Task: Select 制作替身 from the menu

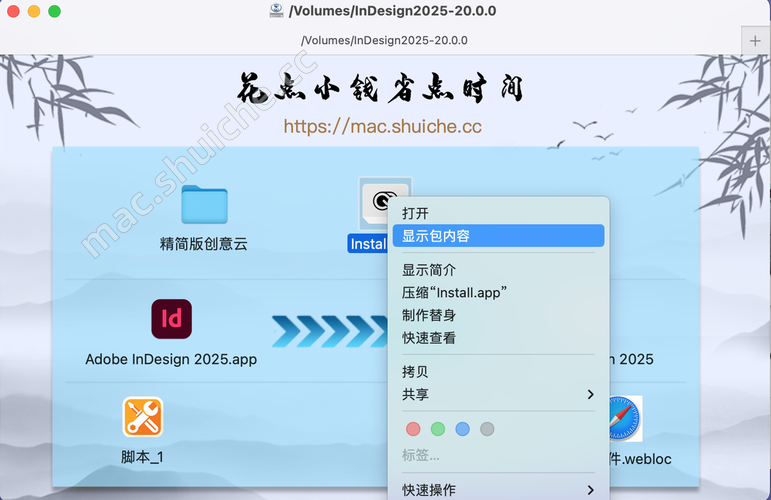Action: coord(429,315)
